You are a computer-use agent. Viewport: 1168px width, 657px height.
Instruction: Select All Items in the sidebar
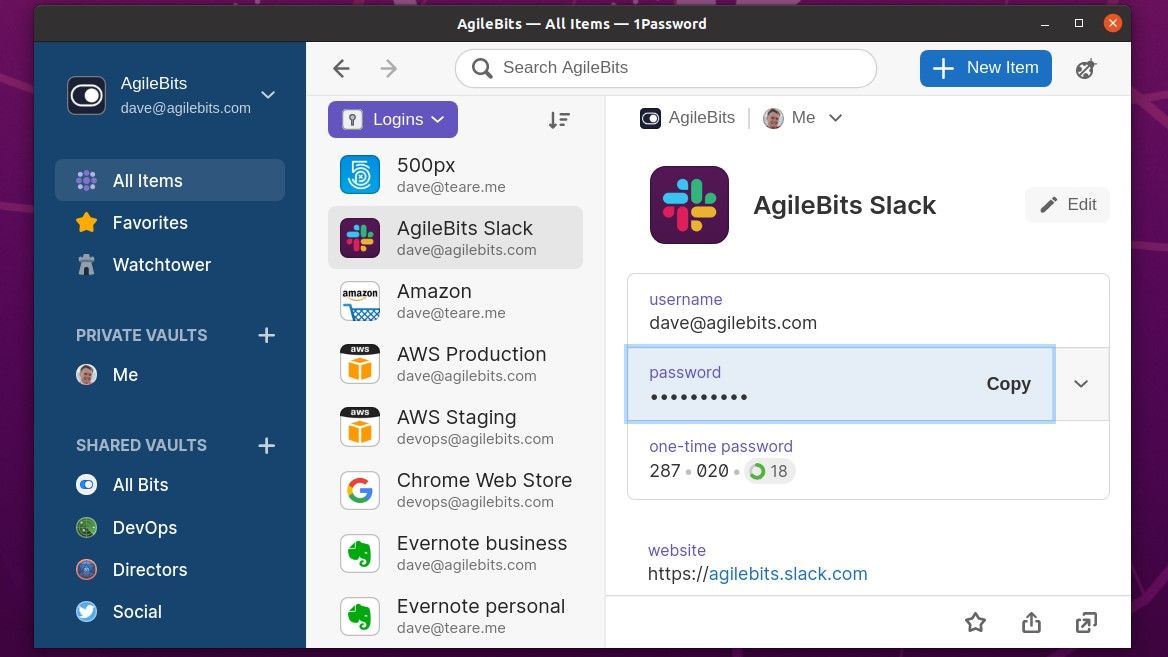(x=170, y=180)
